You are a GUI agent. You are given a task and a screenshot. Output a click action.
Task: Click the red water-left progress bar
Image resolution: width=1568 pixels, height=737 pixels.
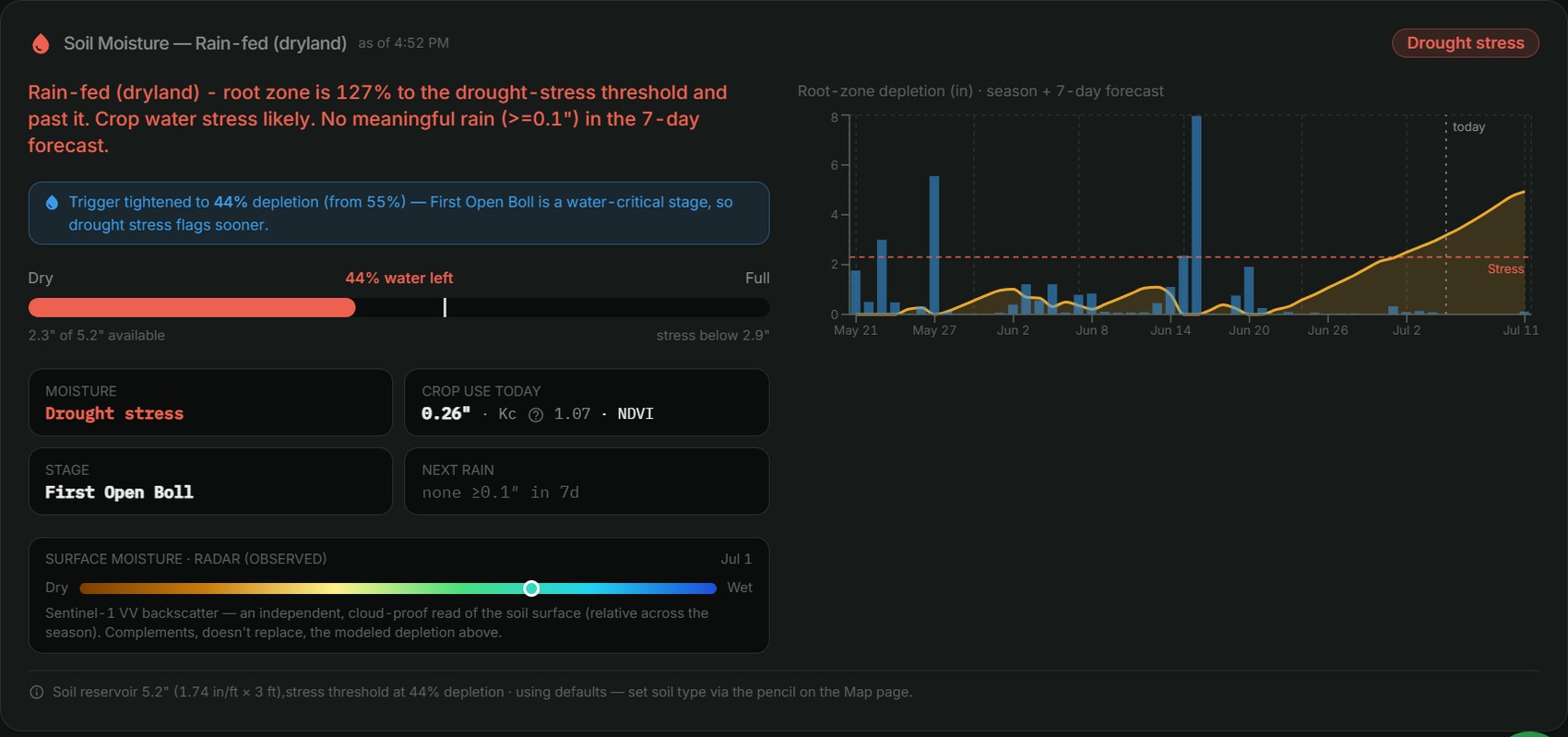click(192, 308)
